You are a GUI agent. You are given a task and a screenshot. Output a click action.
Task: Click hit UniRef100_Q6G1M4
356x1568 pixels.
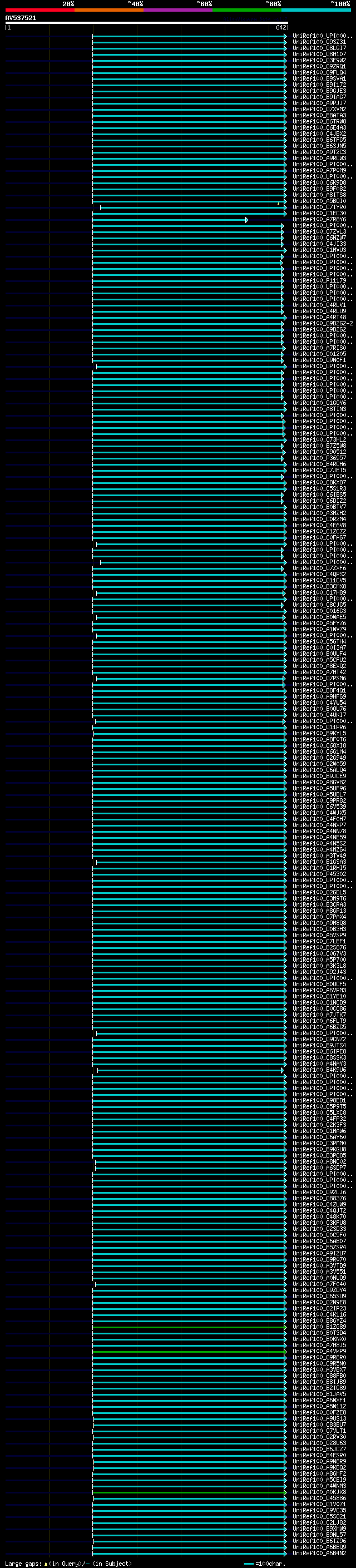point(319,751)
